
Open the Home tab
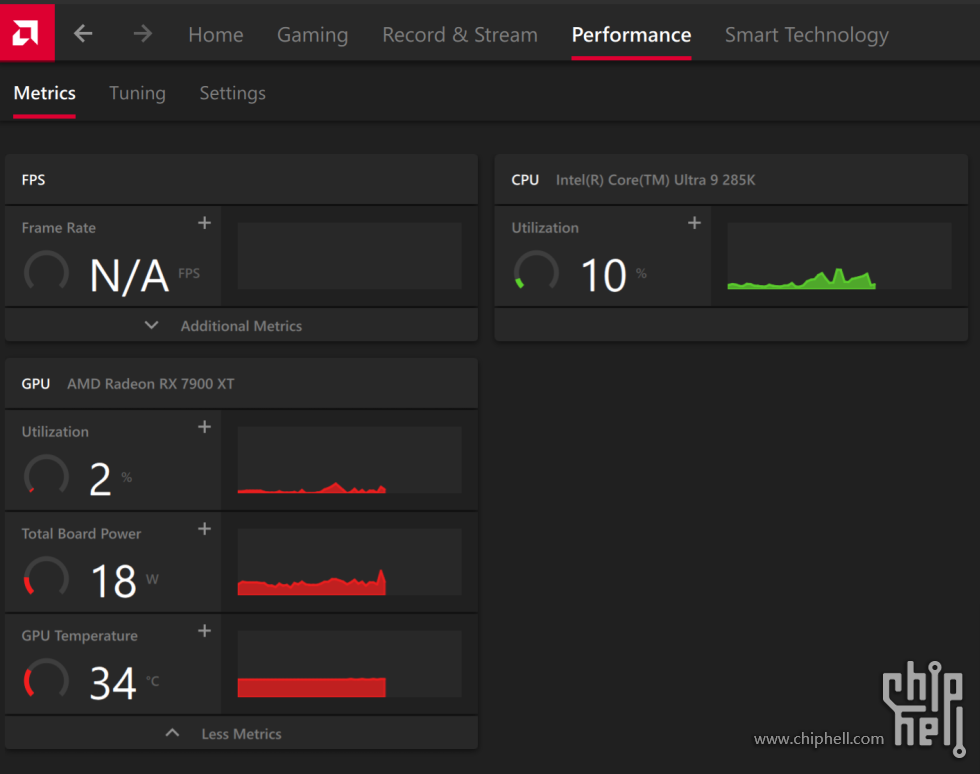click(216, 35)
